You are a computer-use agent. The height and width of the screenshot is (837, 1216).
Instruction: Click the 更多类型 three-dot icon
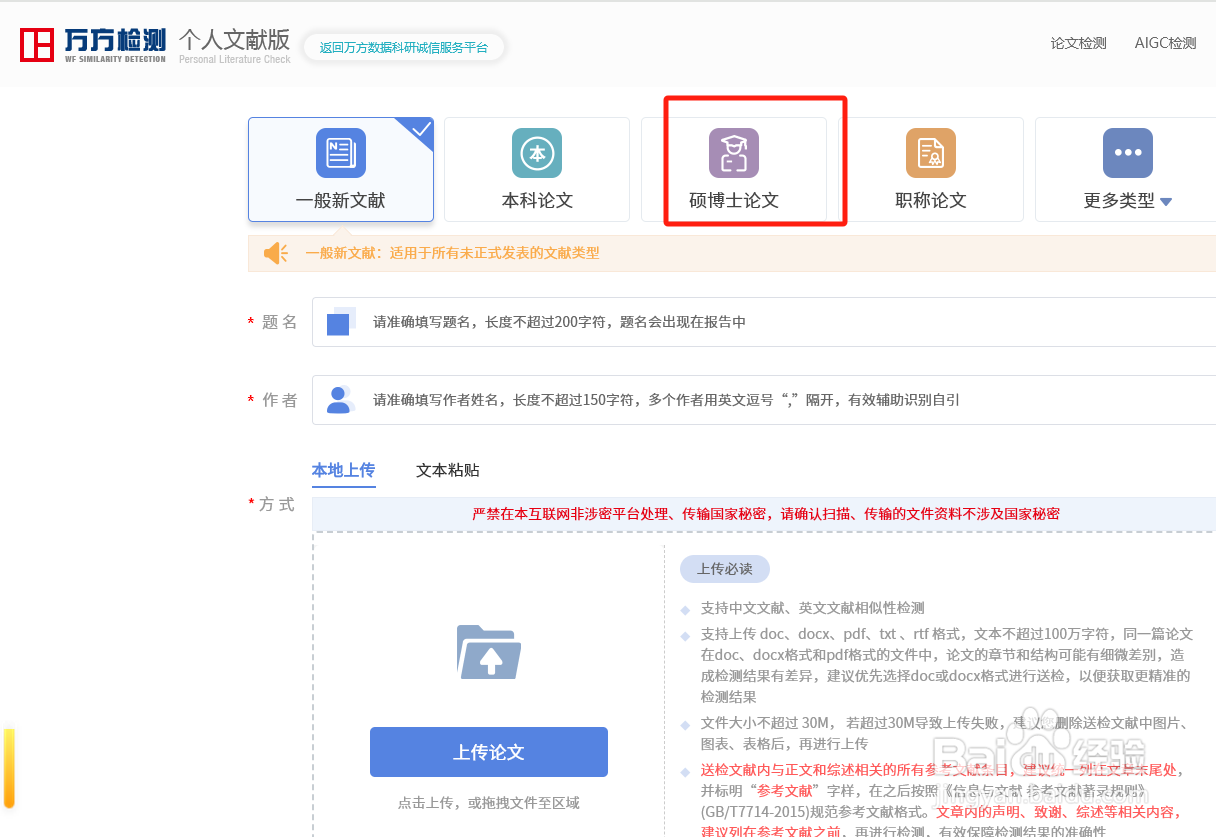[1127, 153]
